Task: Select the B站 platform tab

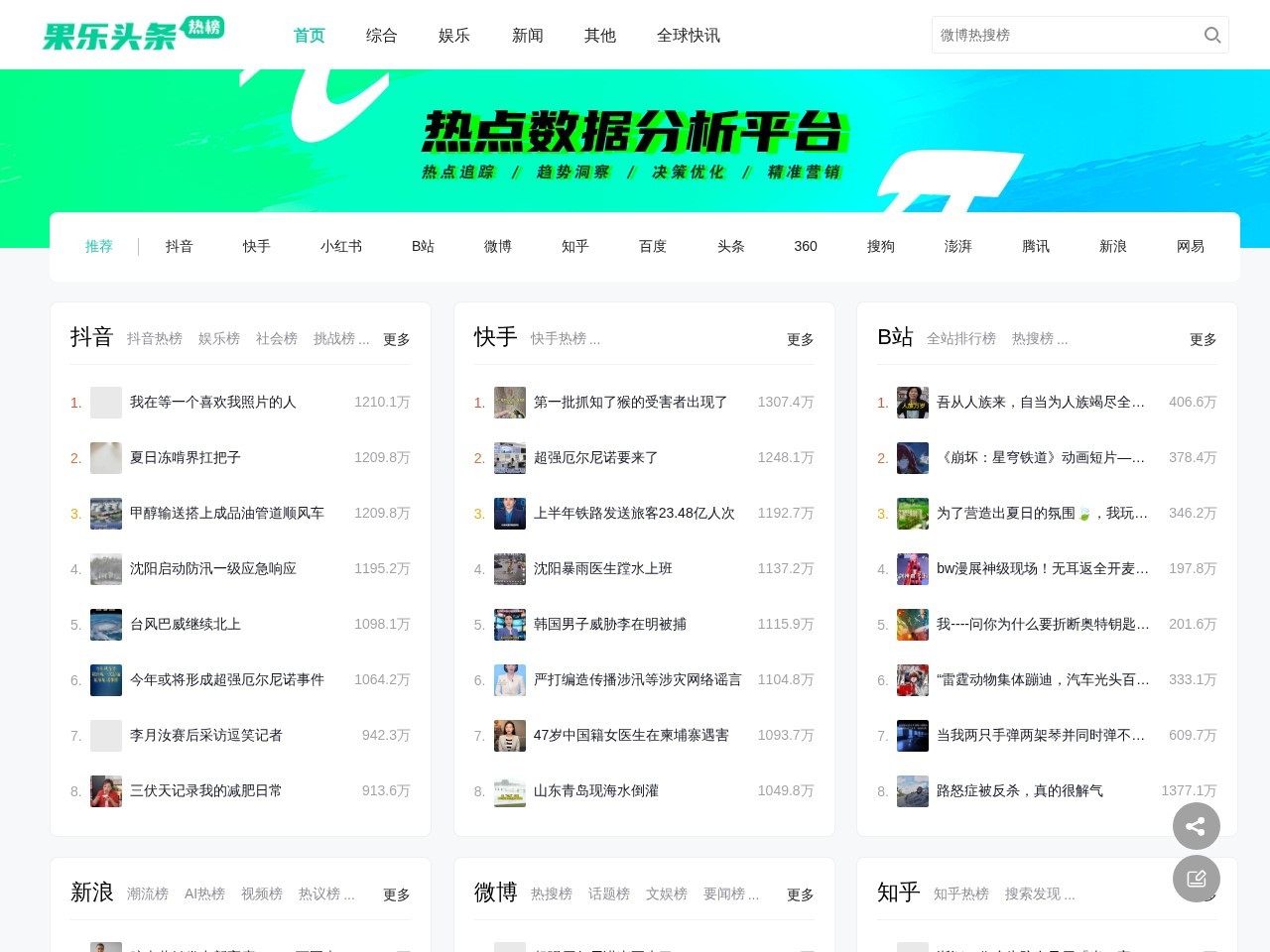Action: coord(423,246)
